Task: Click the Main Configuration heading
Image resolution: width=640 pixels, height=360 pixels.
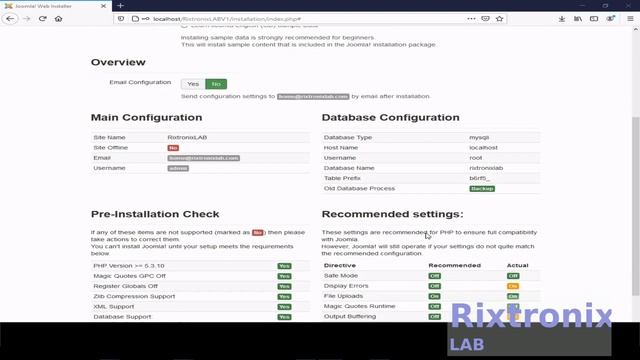Action: coord(146,118)
